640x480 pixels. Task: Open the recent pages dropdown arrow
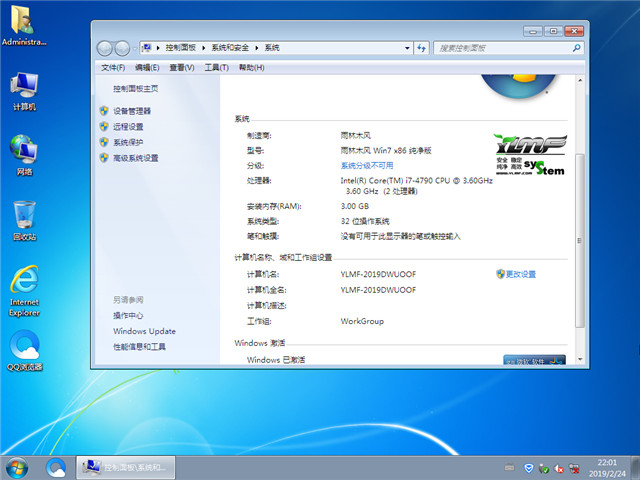click(x=134, y=49)
